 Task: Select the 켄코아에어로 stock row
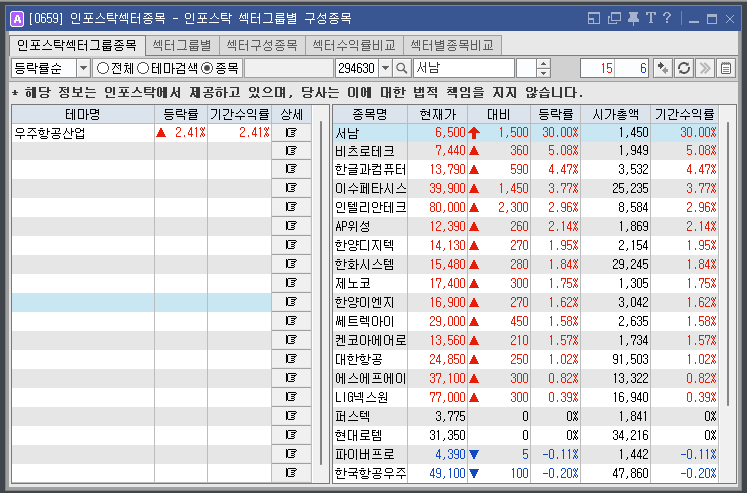tap(525, 341)
